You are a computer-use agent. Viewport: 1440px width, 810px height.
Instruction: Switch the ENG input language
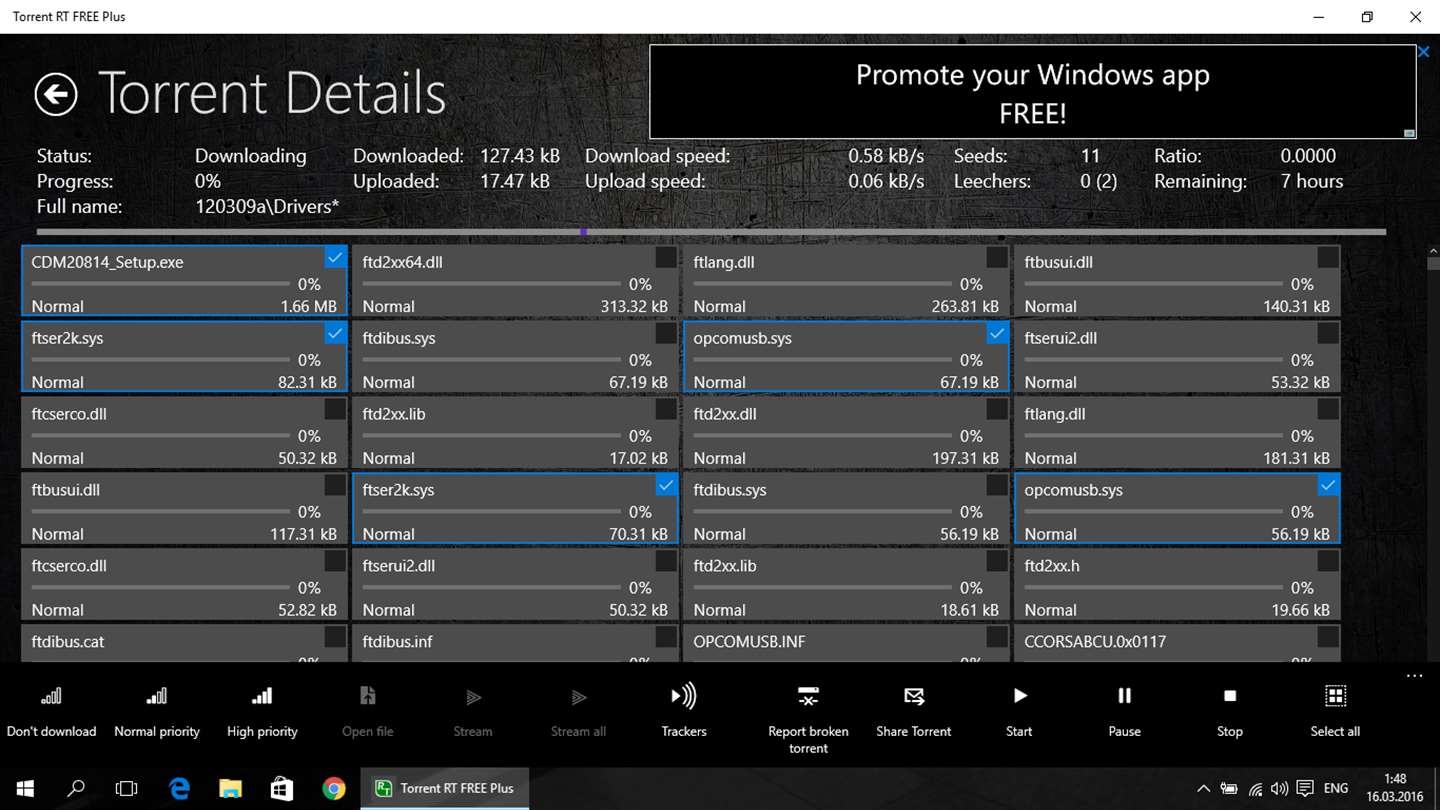(1336, 788)
